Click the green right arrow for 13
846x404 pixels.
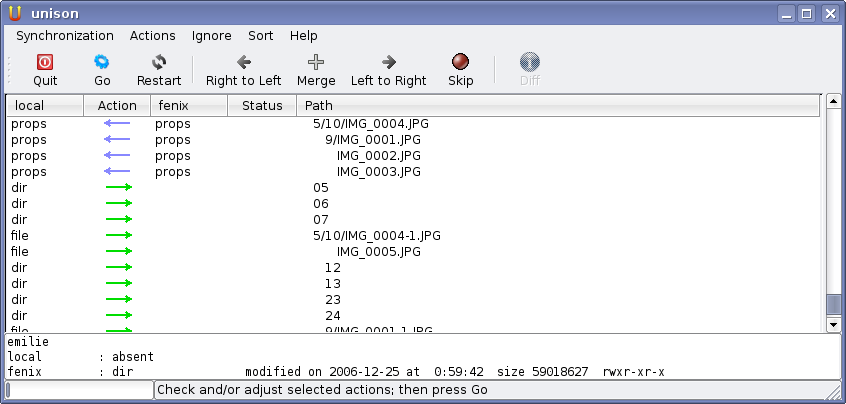119,283
